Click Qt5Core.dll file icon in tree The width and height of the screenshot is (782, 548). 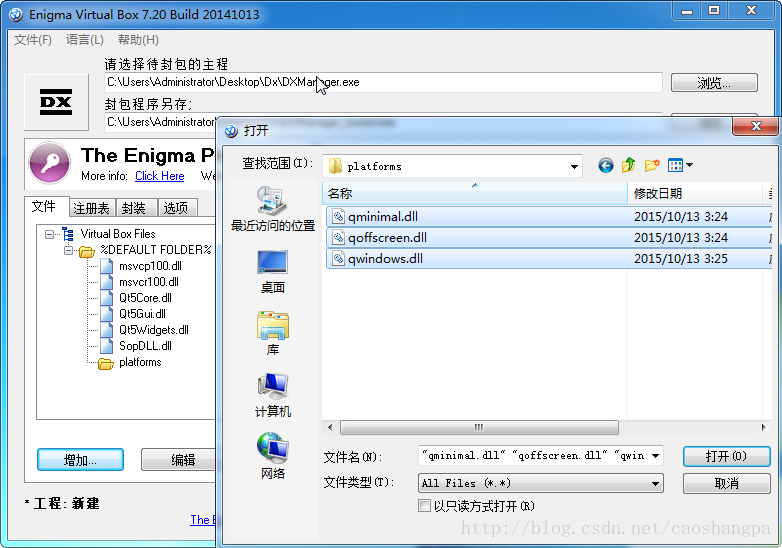pos(106,298)
